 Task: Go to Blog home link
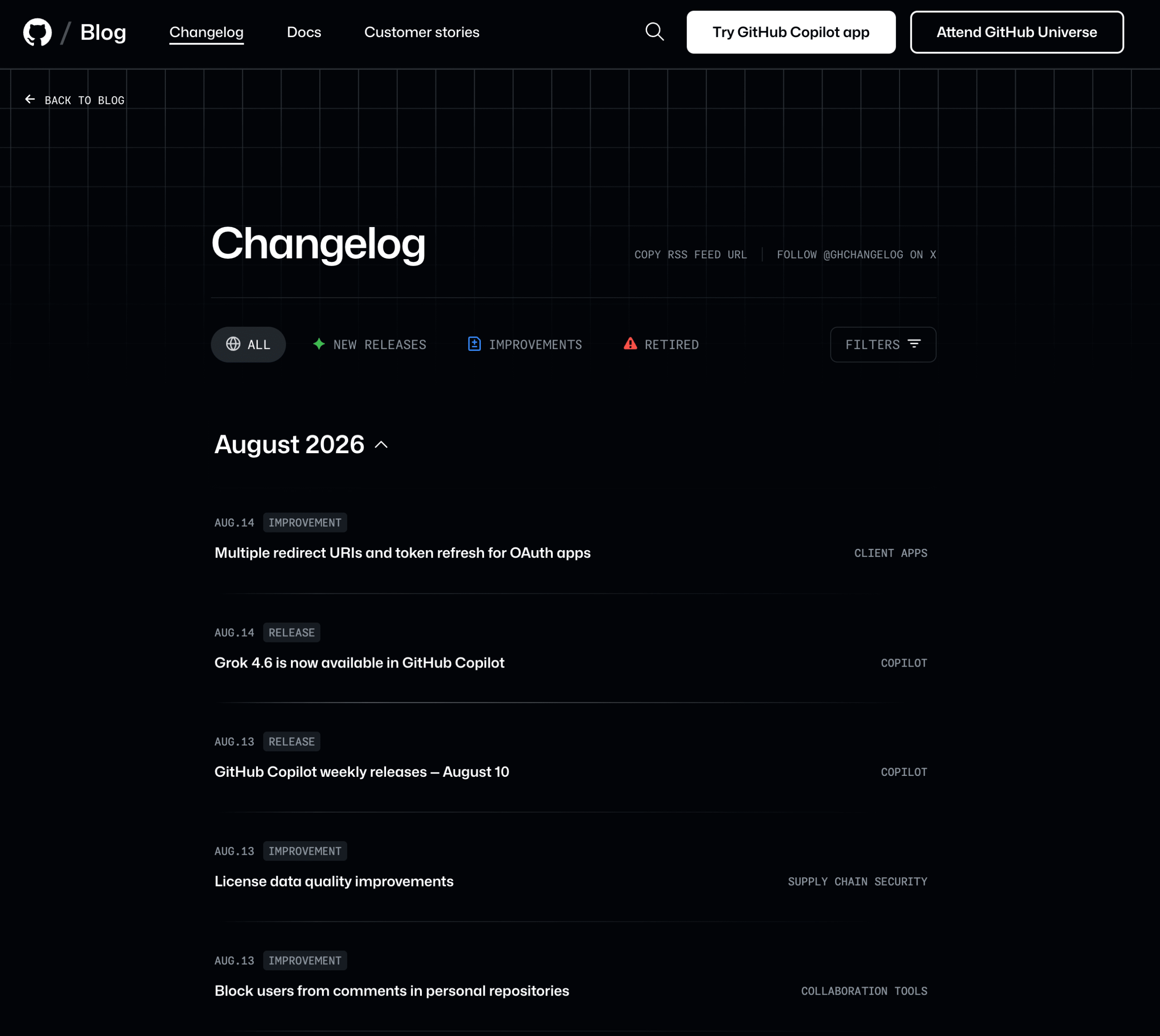click(x=103, y=33)
